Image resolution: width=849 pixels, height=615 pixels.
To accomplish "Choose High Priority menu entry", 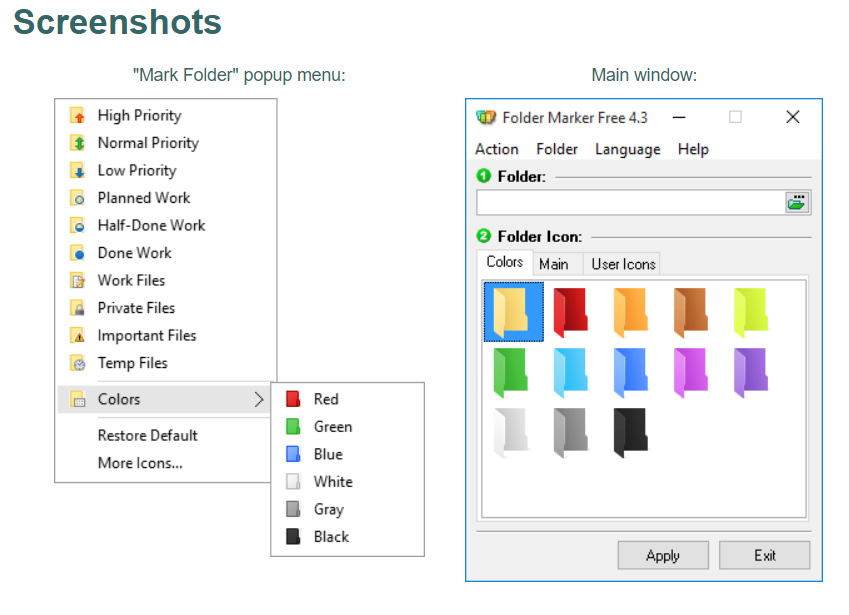I will (x=166, y=115).
